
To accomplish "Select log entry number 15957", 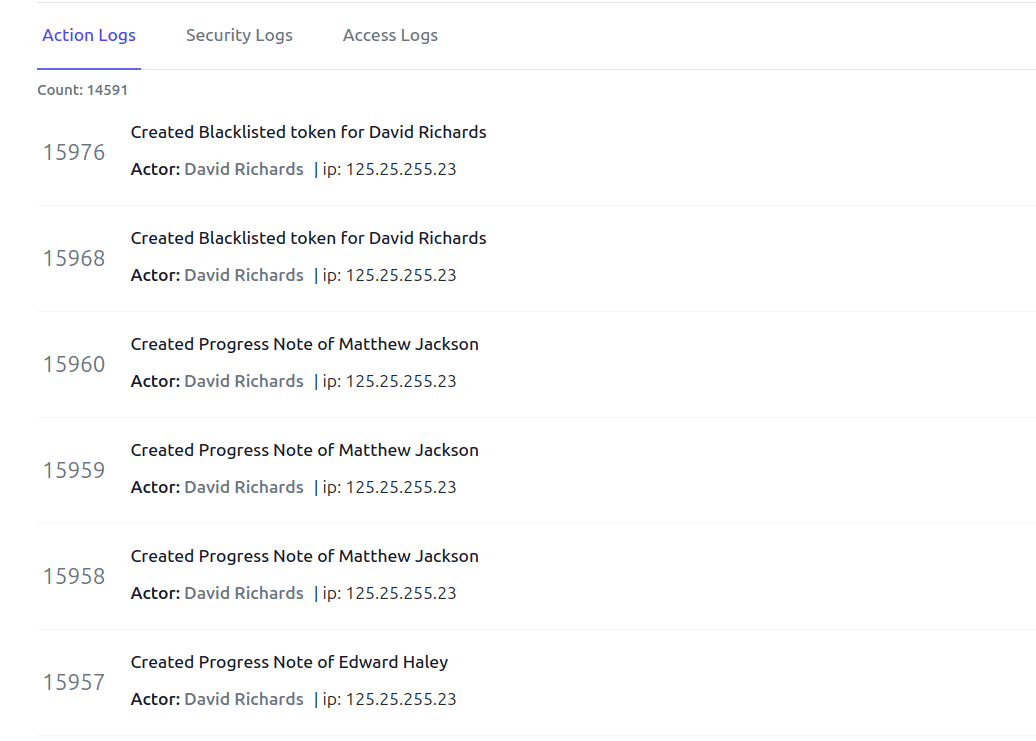I will 74,682.
